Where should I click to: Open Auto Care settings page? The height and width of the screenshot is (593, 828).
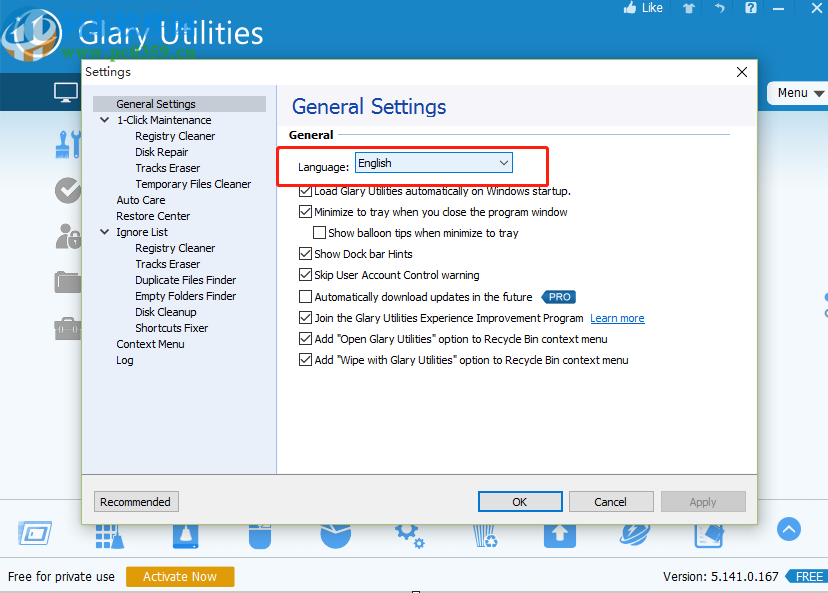[x=141, y=200]
